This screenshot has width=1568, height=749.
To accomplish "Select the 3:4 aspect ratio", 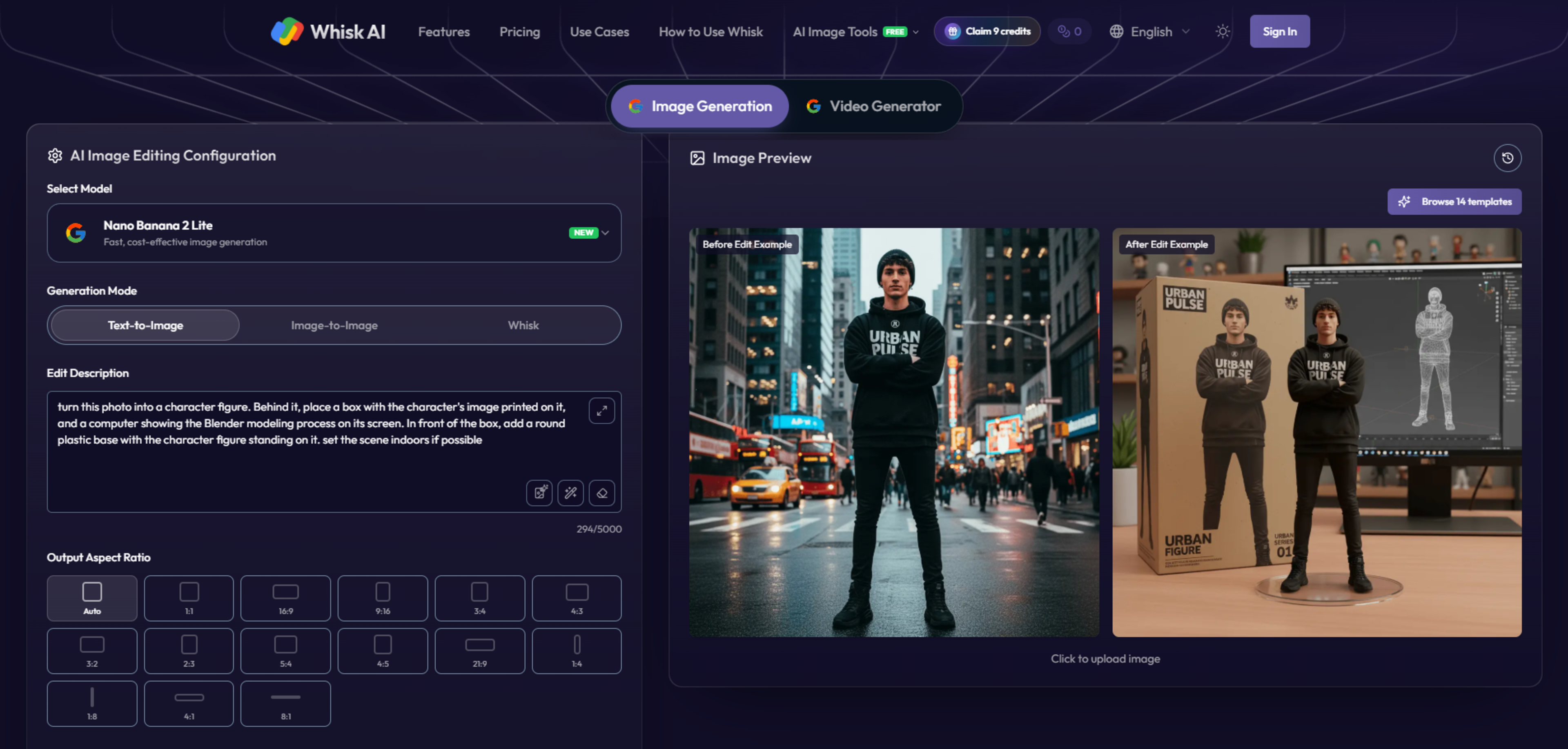I will pos(480,598).
